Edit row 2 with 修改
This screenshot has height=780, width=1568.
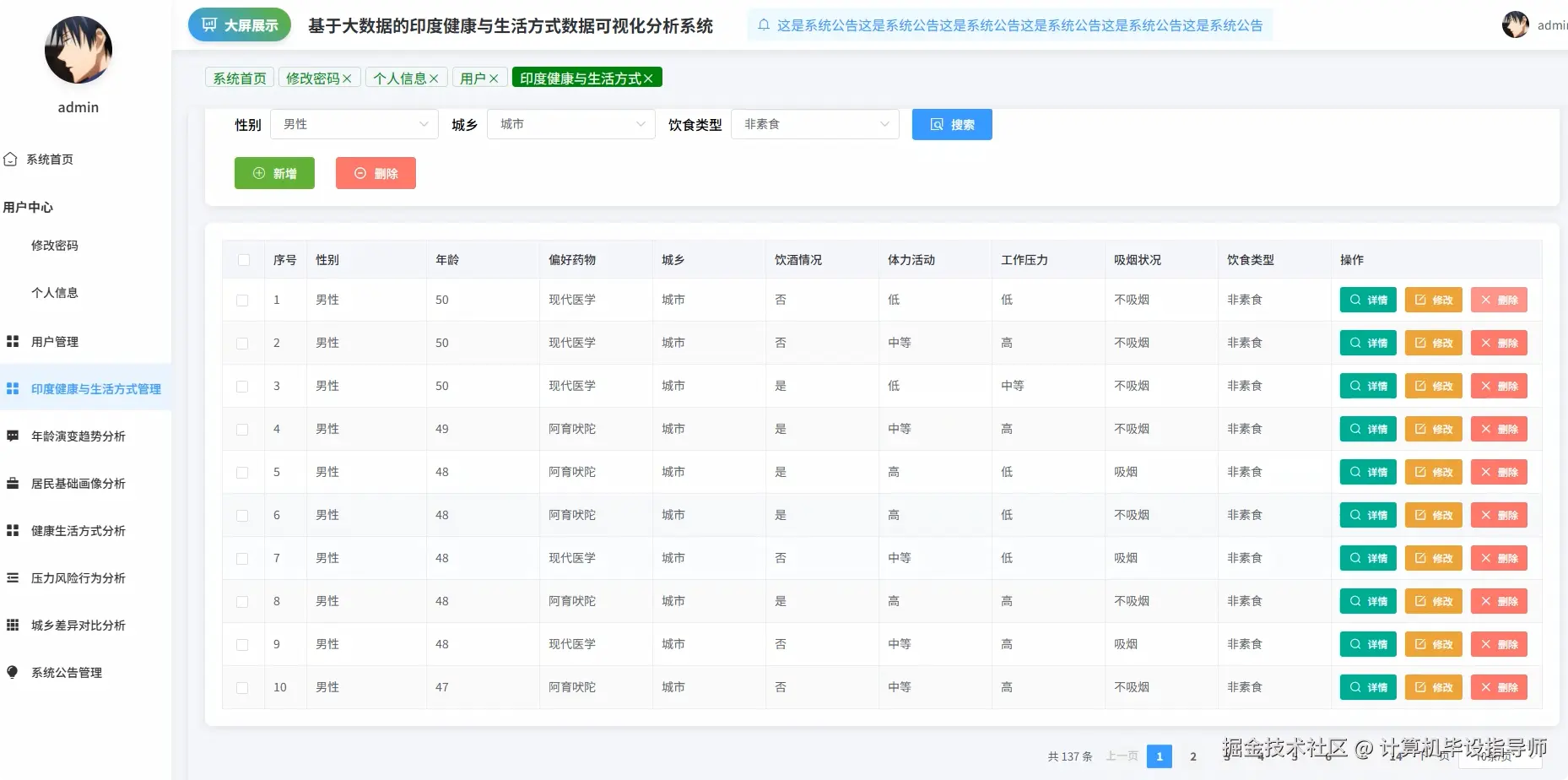pyautogui.click(x=1433, y=343)
